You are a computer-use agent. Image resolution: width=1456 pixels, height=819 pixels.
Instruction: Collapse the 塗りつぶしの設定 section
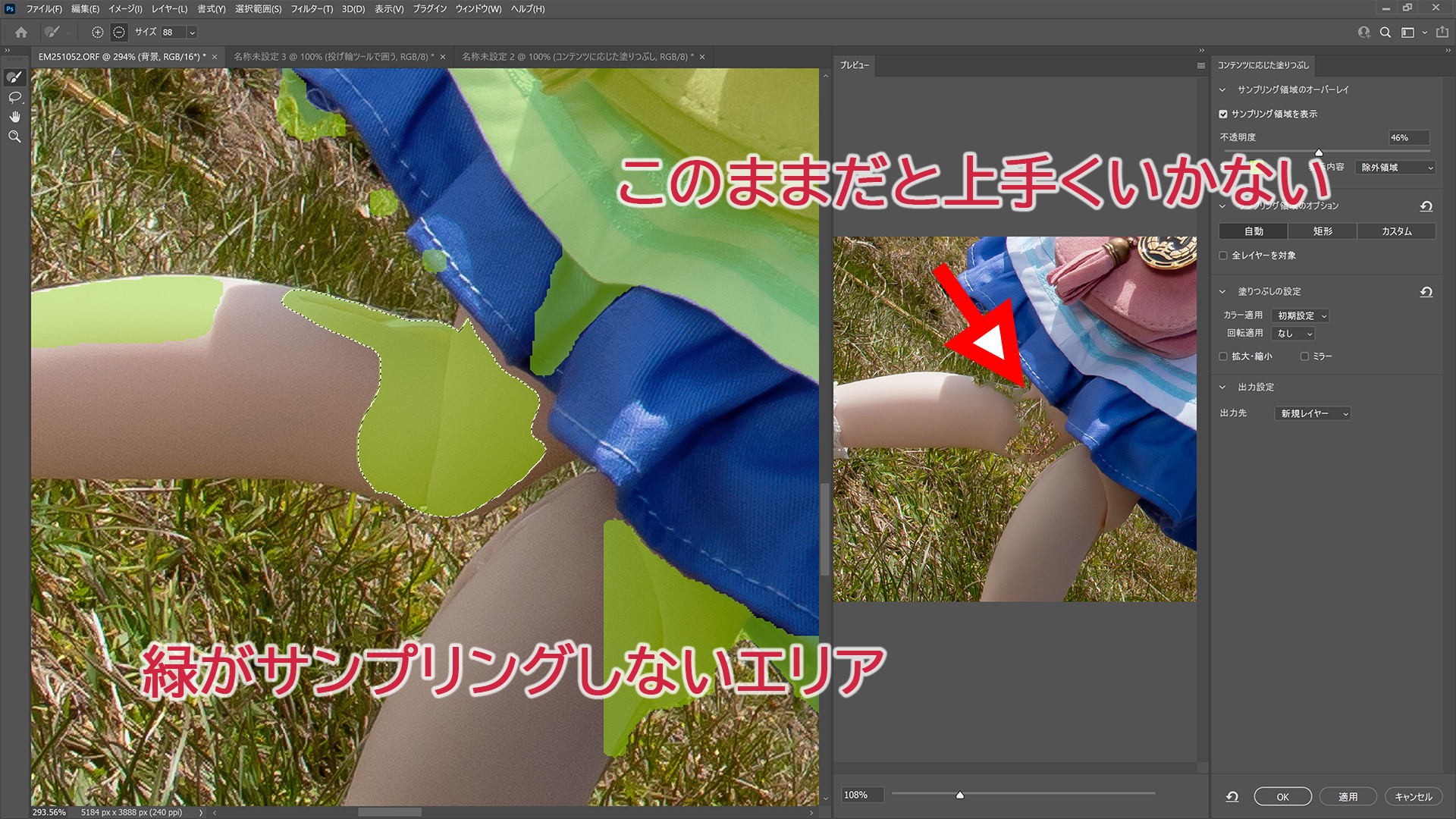1222,291
